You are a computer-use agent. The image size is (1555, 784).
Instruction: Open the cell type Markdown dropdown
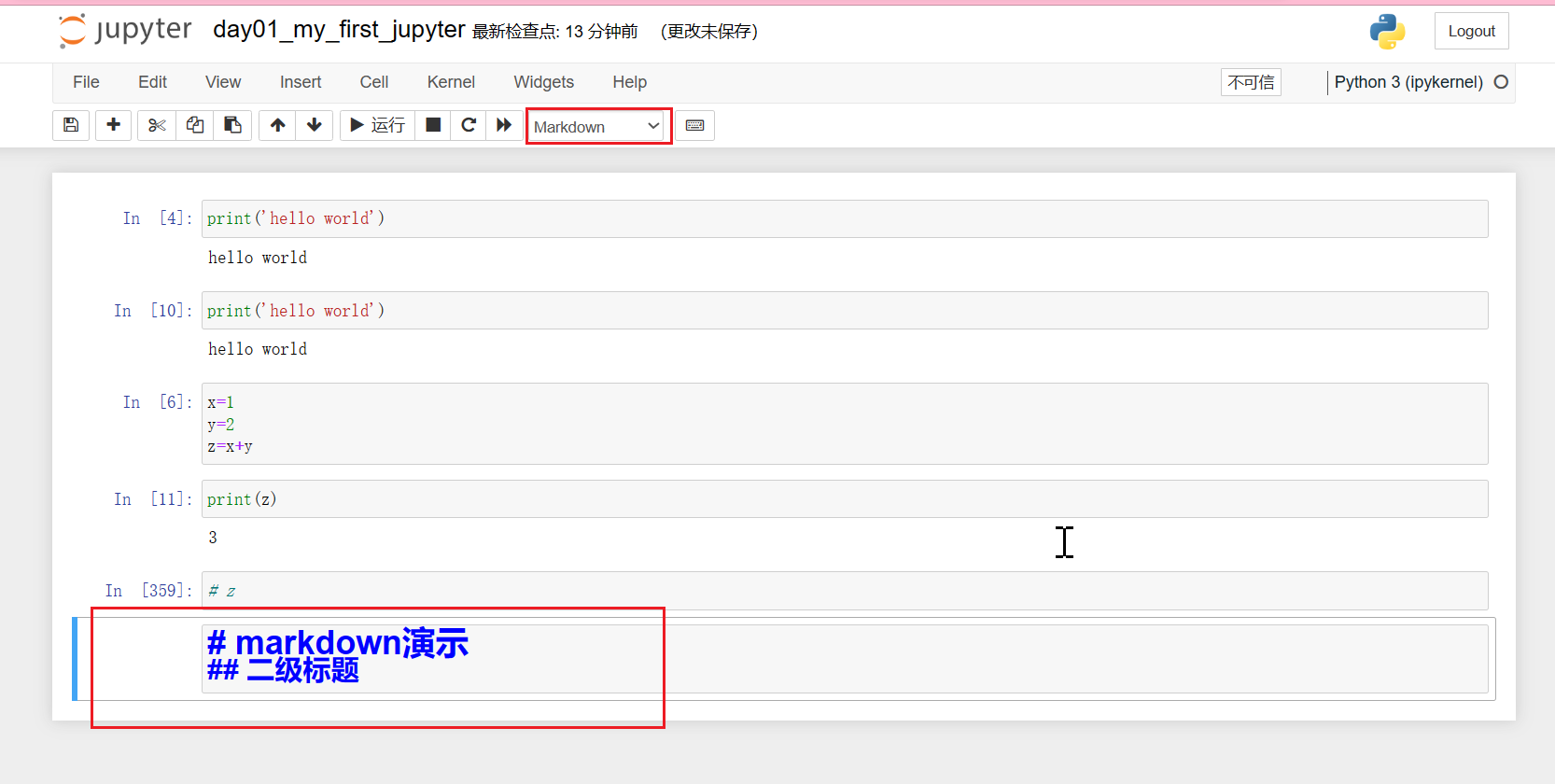[596, 126]
